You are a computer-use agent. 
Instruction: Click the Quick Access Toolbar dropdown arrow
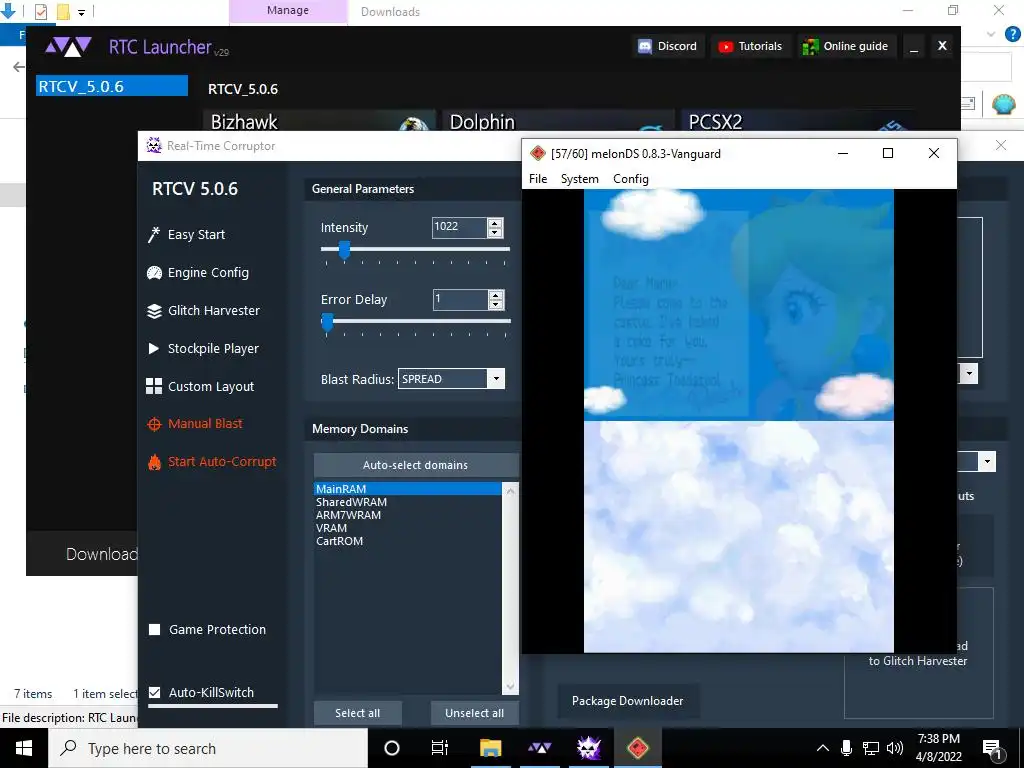coord(82,12)
